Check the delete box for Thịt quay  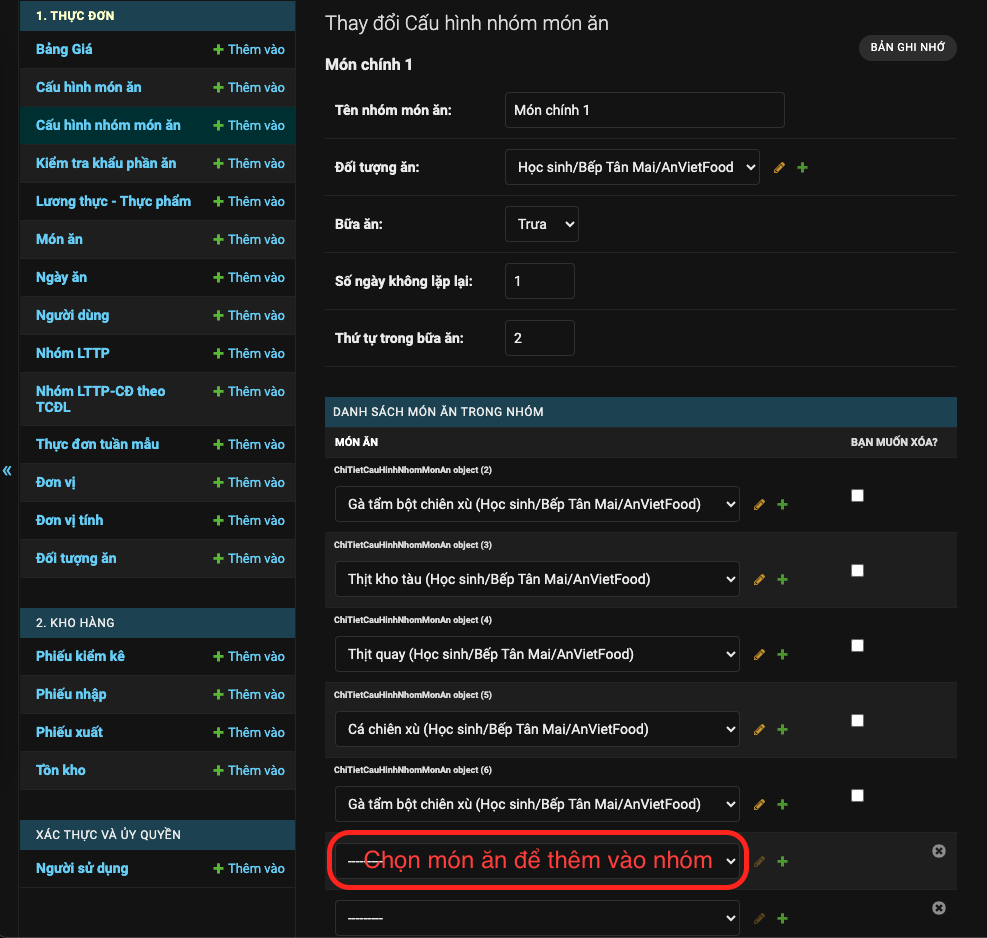[x=857, y=645]
